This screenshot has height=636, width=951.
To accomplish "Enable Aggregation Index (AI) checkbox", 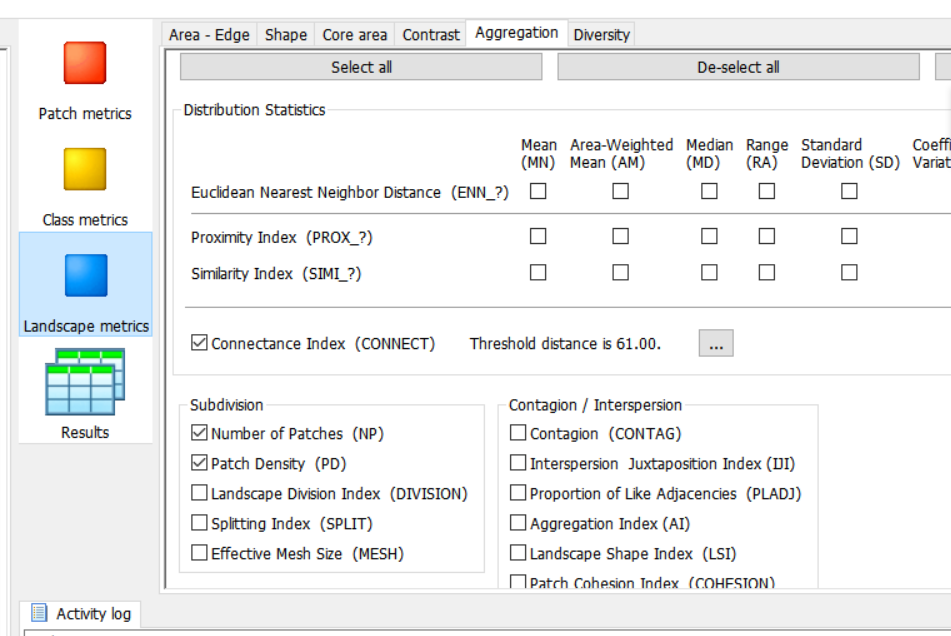I will (x=518, y=523).
